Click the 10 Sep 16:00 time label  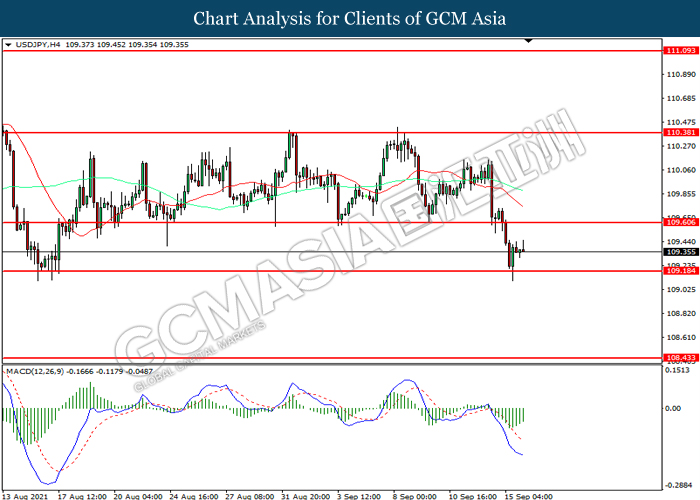[473, 496]
